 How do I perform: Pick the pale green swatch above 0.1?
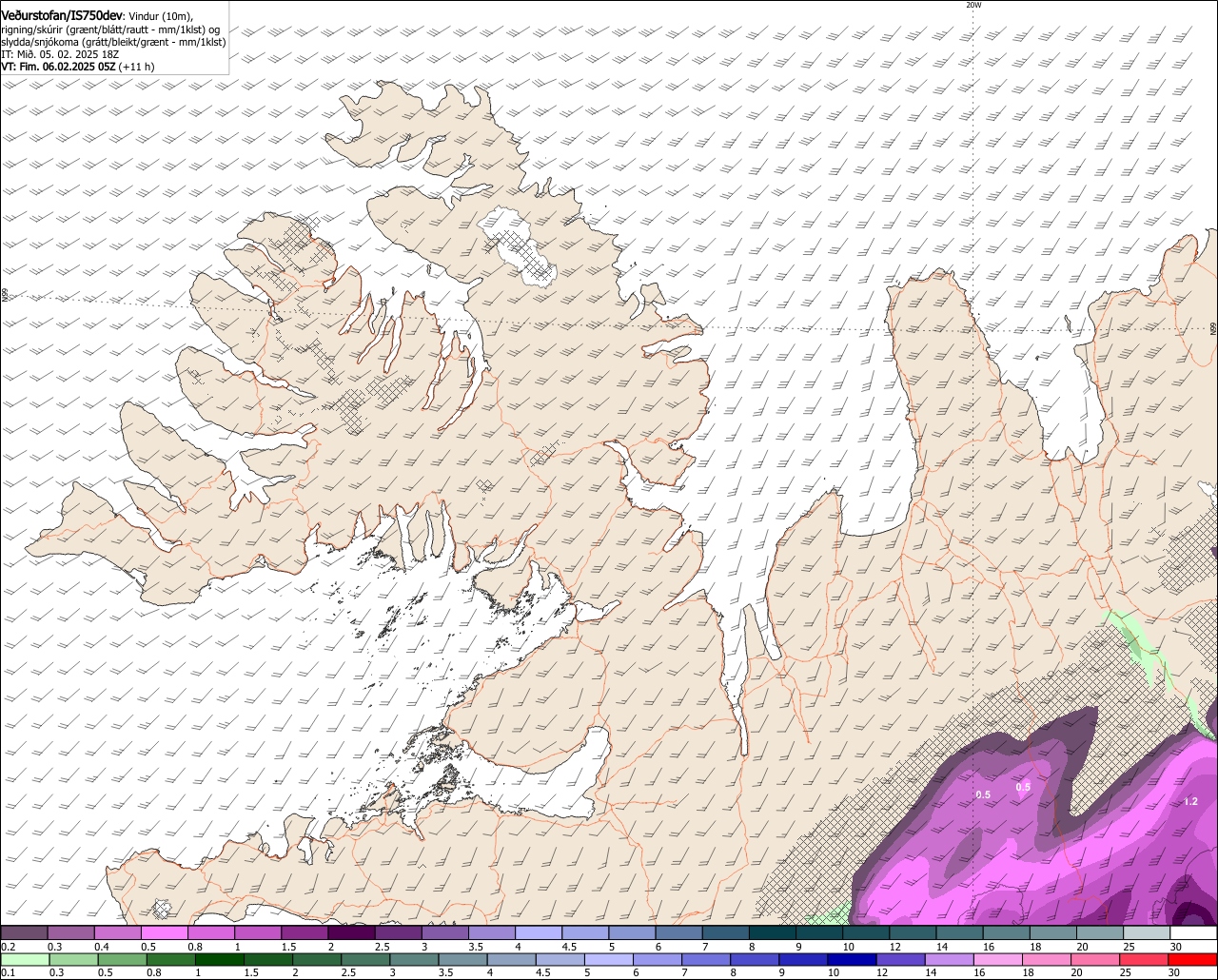point(24,960)
